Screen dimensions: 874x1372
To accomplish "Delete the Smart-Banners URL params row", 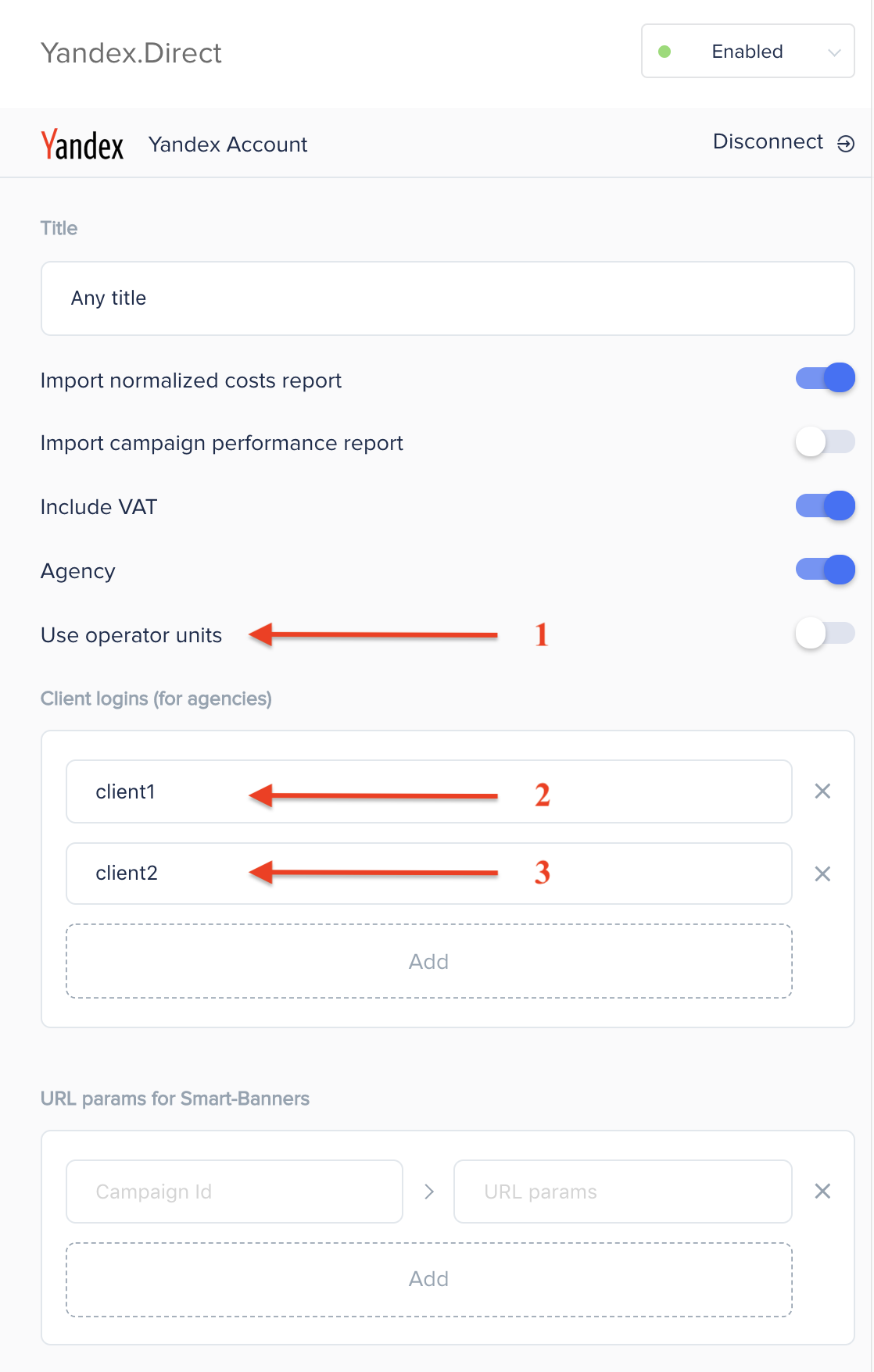I will coord(822,1192).
